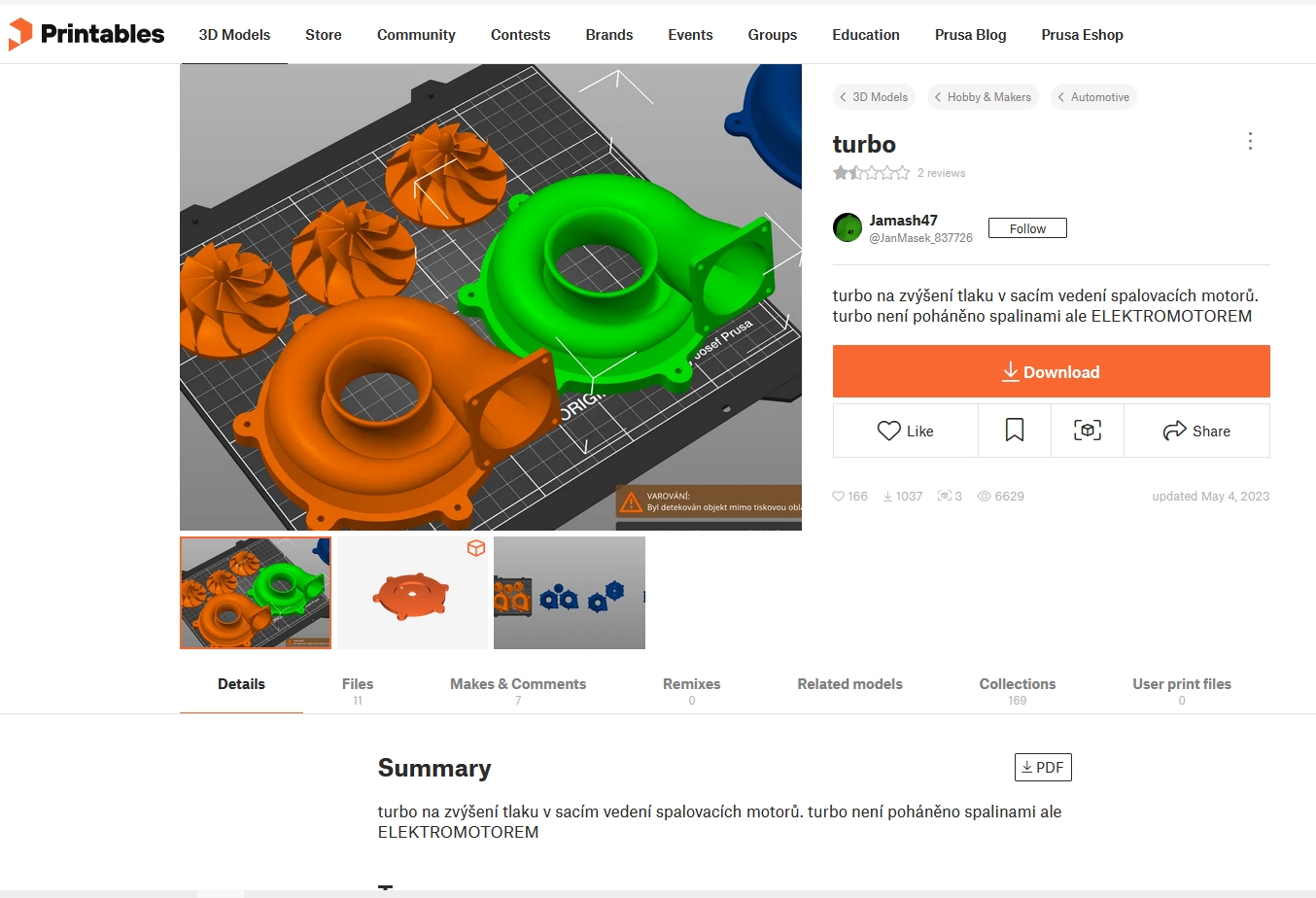Open the Community menu item
Image resolution: width=1316 pixels, height=898 pixels.
pos(416,35)
